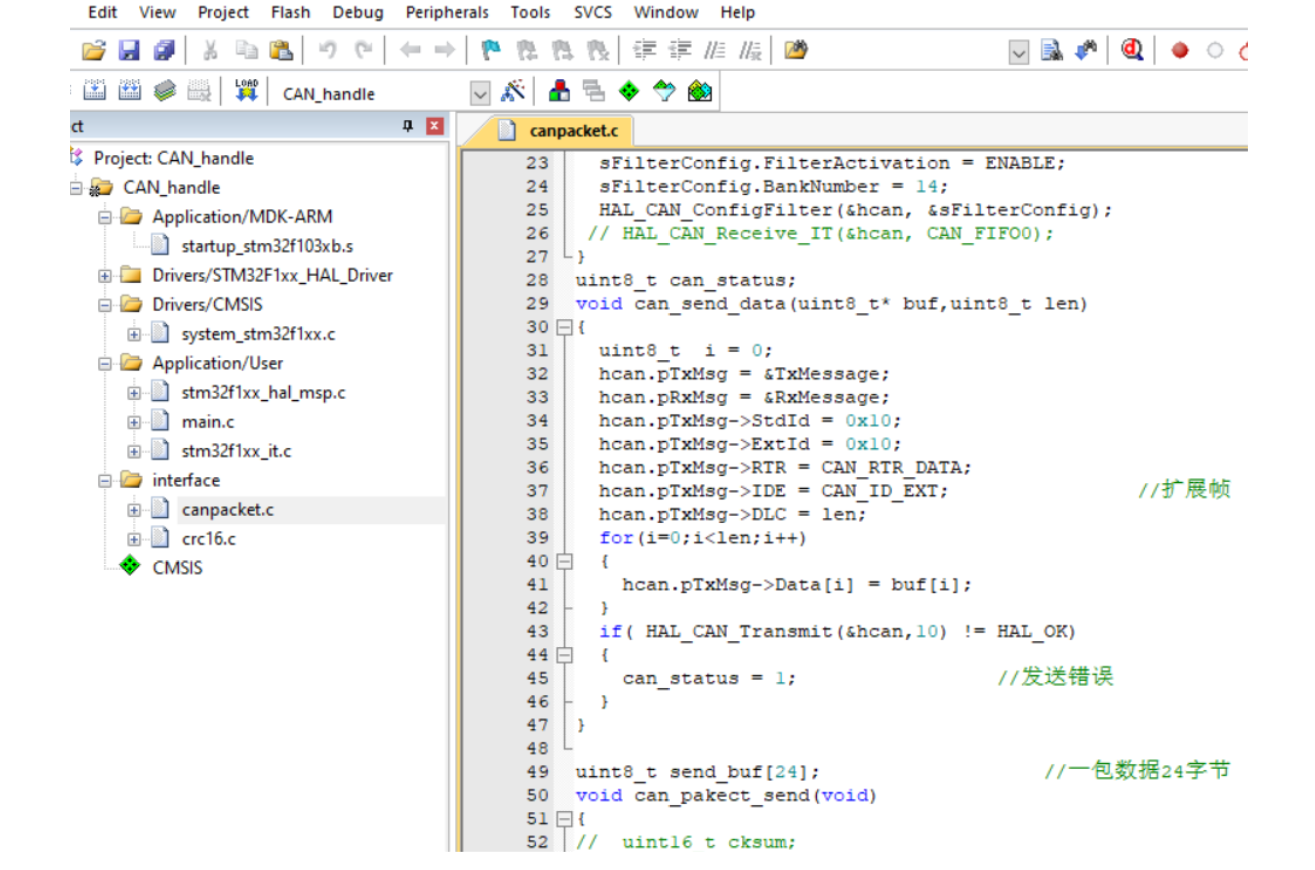Open Options for Target with the wand icon
Screen dimensions: 1315x870
click(x=513, y=92)
